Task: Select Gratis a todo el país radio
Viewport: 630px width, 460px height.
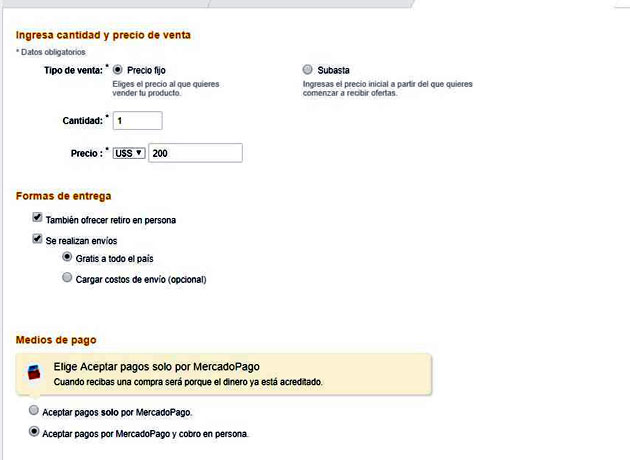Action: (x=67, y=257)
